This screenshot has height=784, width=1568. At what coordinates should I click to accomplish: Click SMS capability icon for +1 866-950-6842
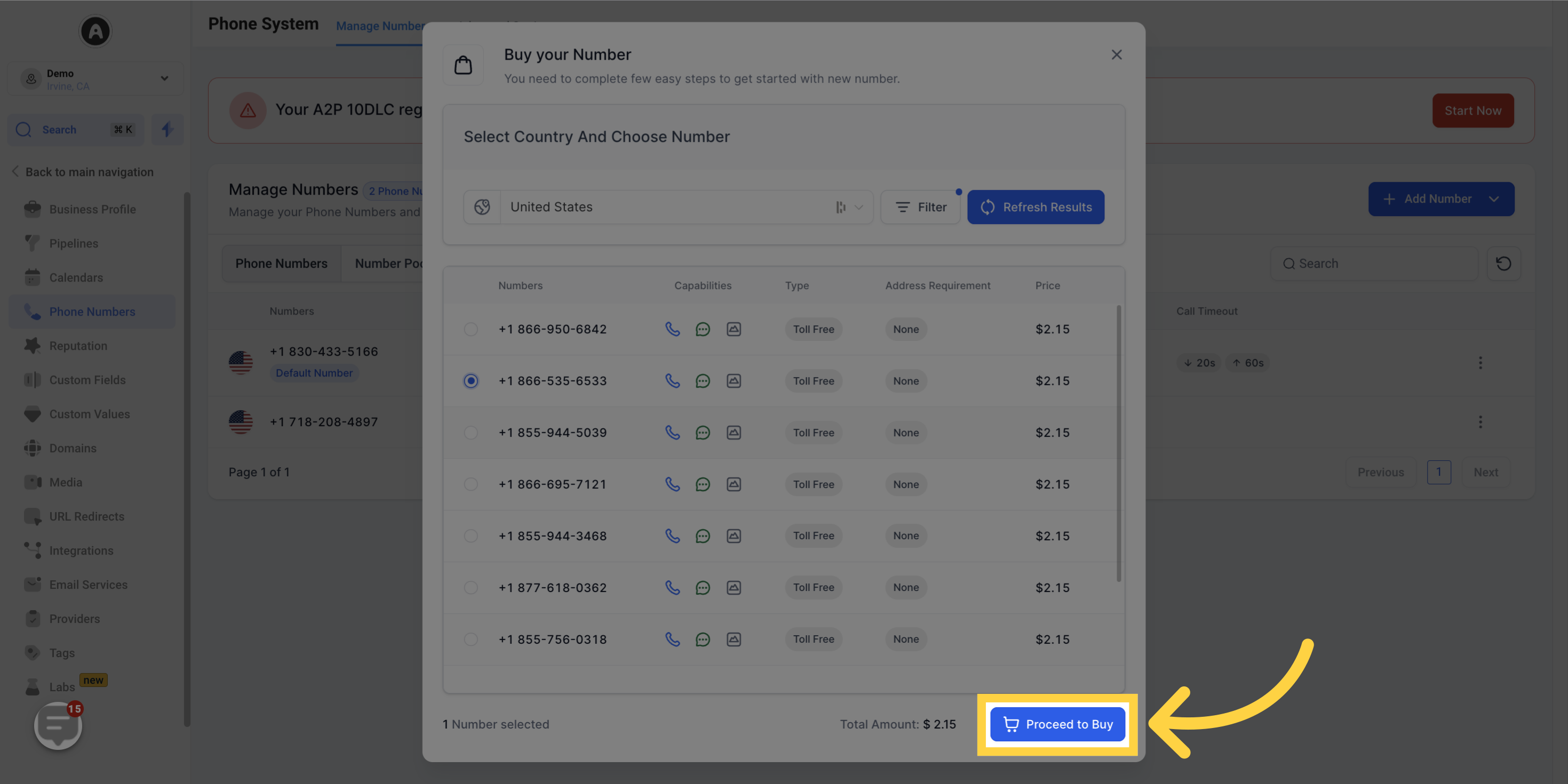(x=703, y=329)
